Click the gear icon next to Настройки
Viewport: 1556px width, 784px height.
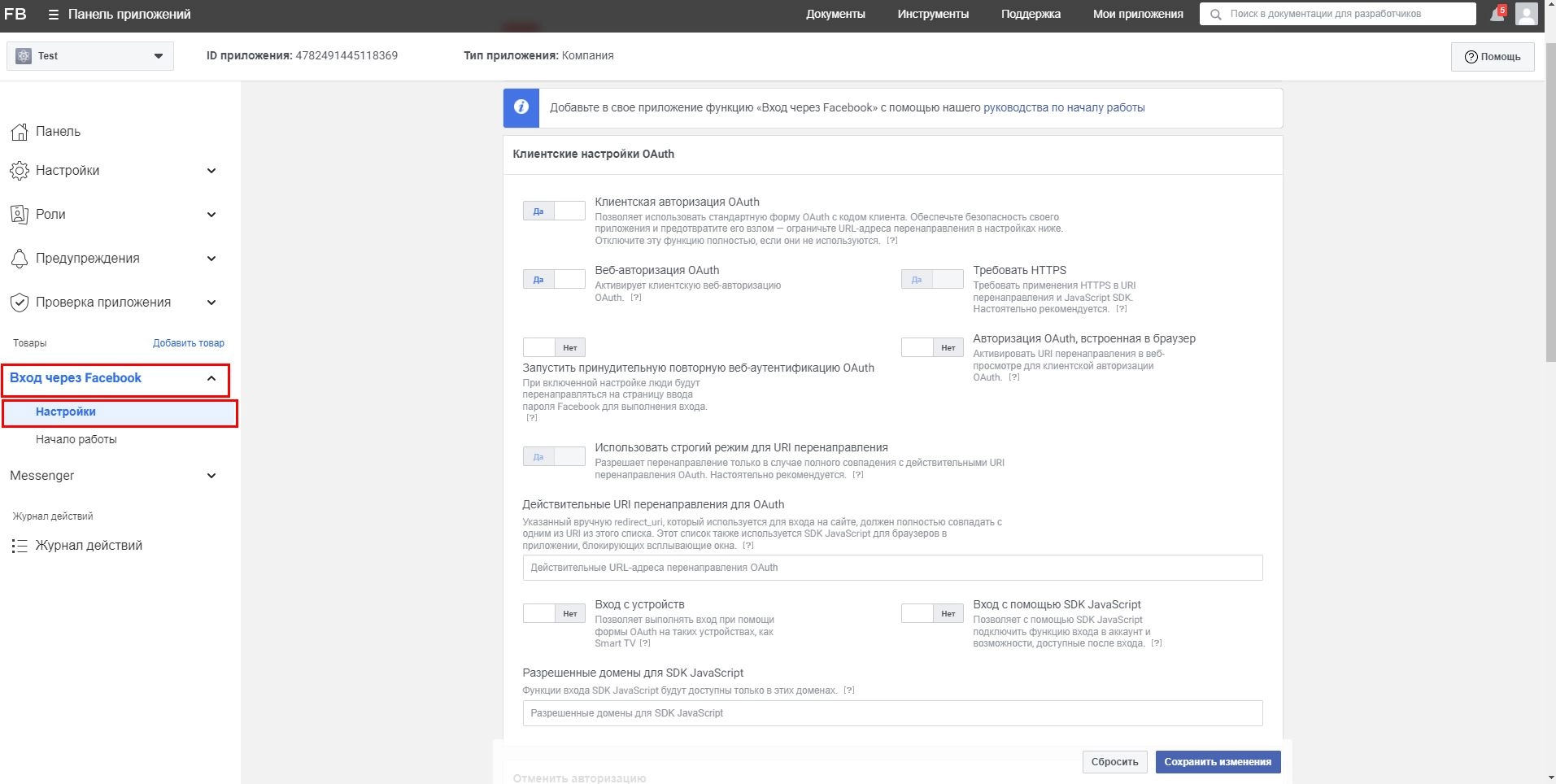click(x=20, y=171)
